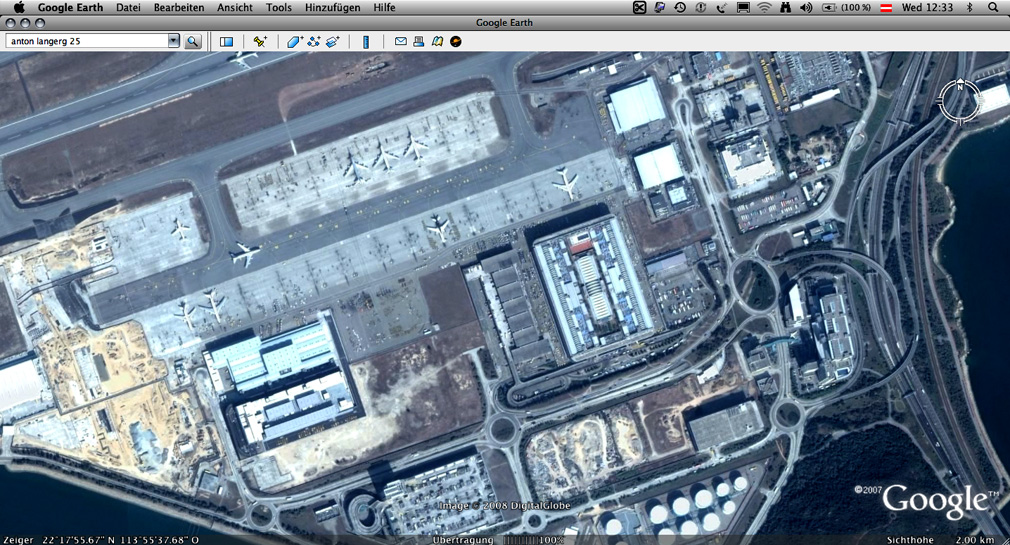Click the search magnifier button
This screenshot has width=1010, height=545.
(192, 42)
